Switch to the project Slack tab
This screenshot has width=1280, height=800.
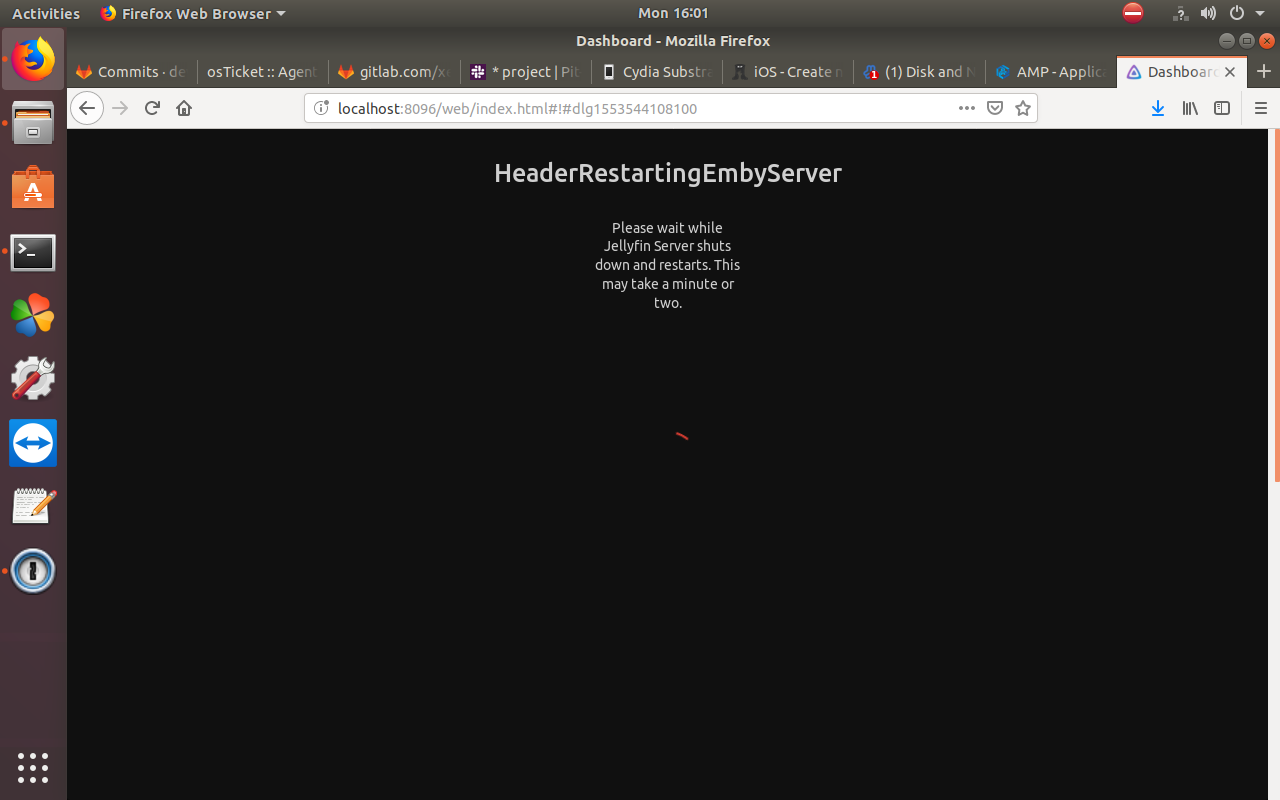point(525,72)
